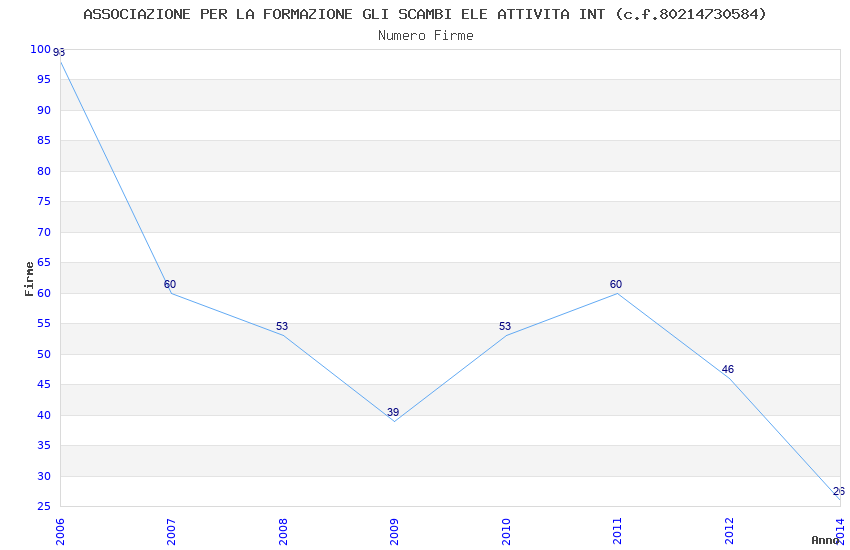Viewport: 850px width, 550px height.
Task: Click the y-axis value 40
Action: (x=44, y=416)
